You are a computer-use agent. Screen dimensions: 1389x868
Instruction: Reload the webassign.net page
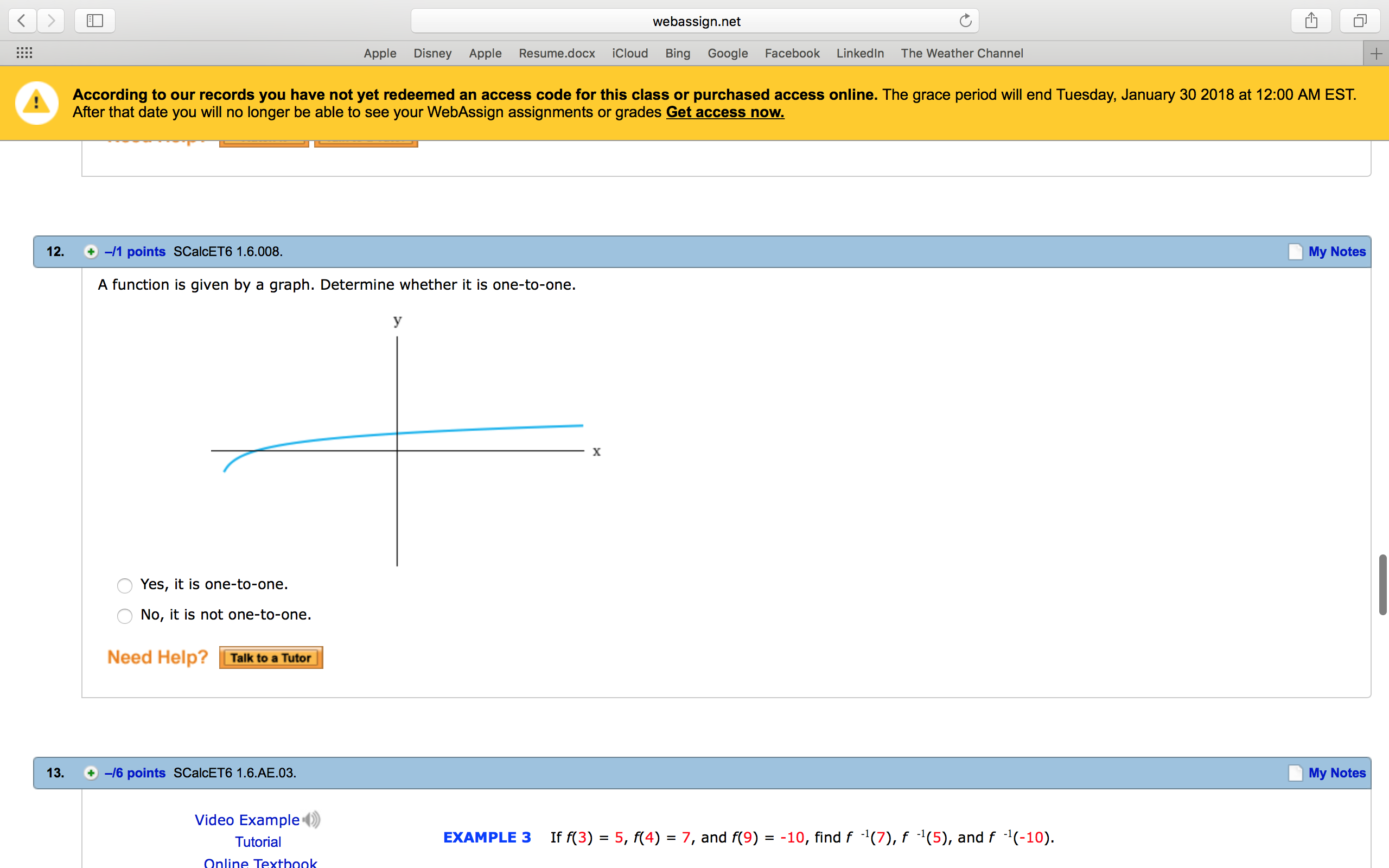click(x=965, y=21)
